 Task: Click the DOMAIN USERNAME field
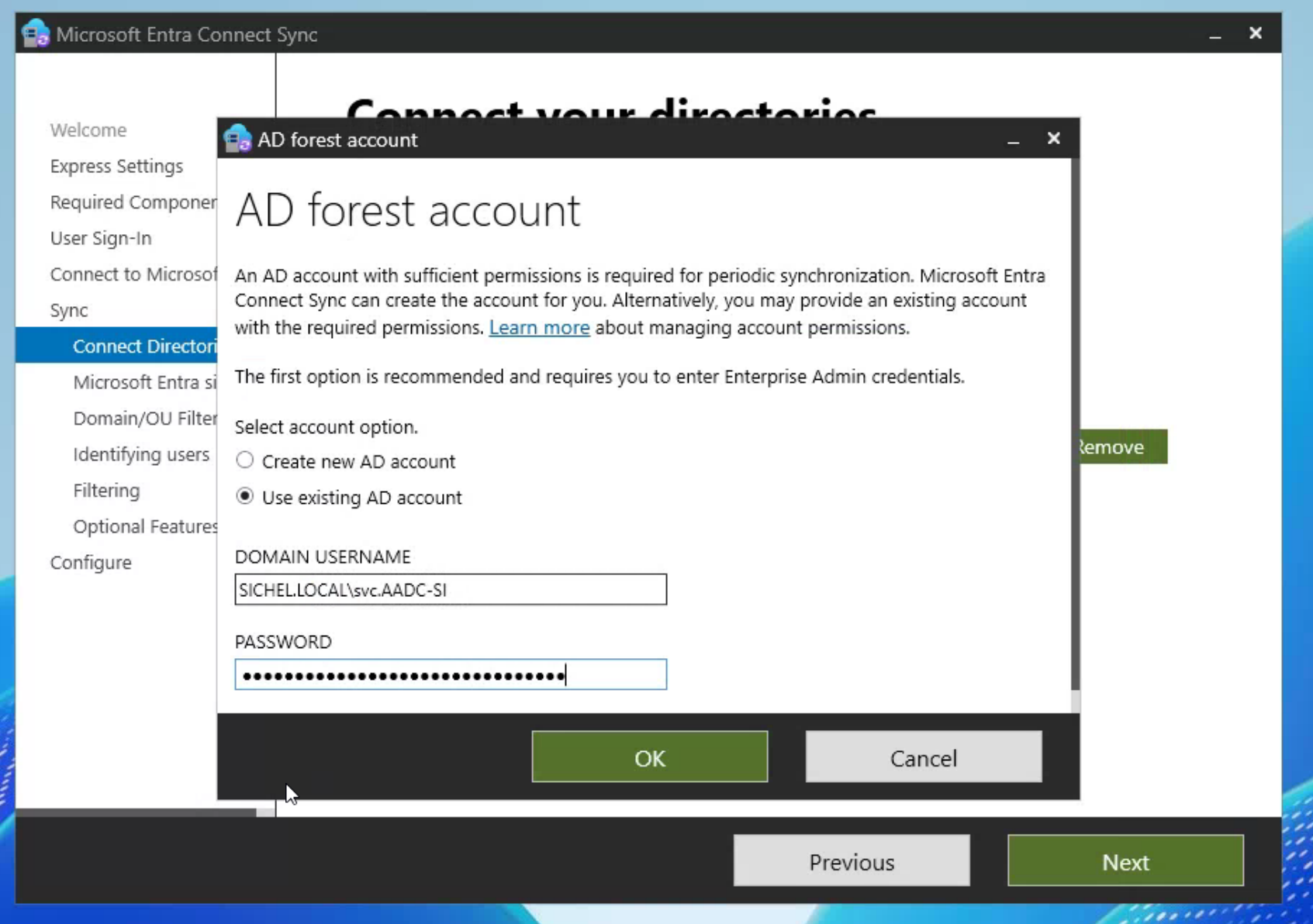[x=450, y=590]
